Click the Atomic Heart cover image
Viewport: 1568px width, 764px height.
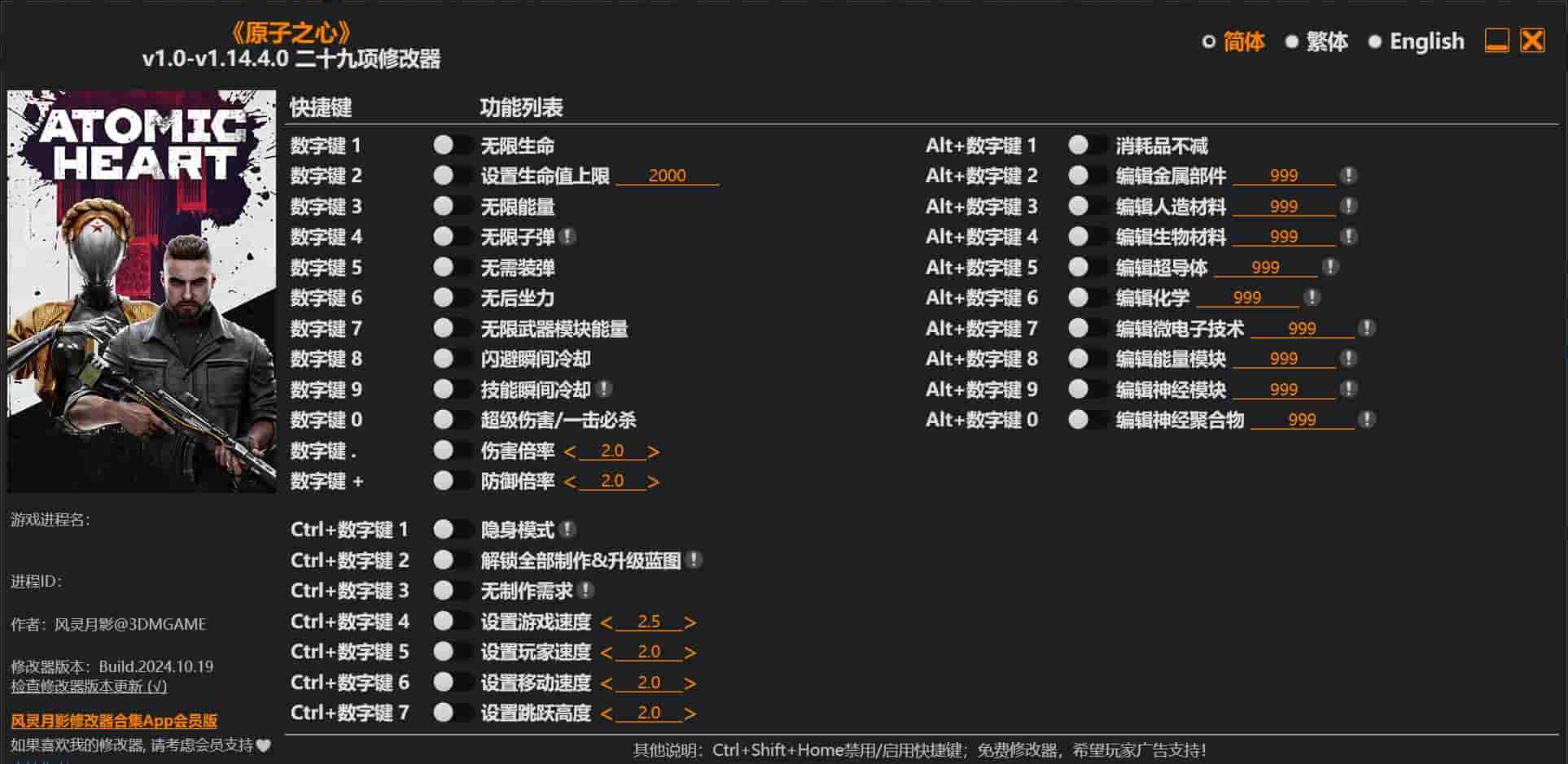pos(142,291)
